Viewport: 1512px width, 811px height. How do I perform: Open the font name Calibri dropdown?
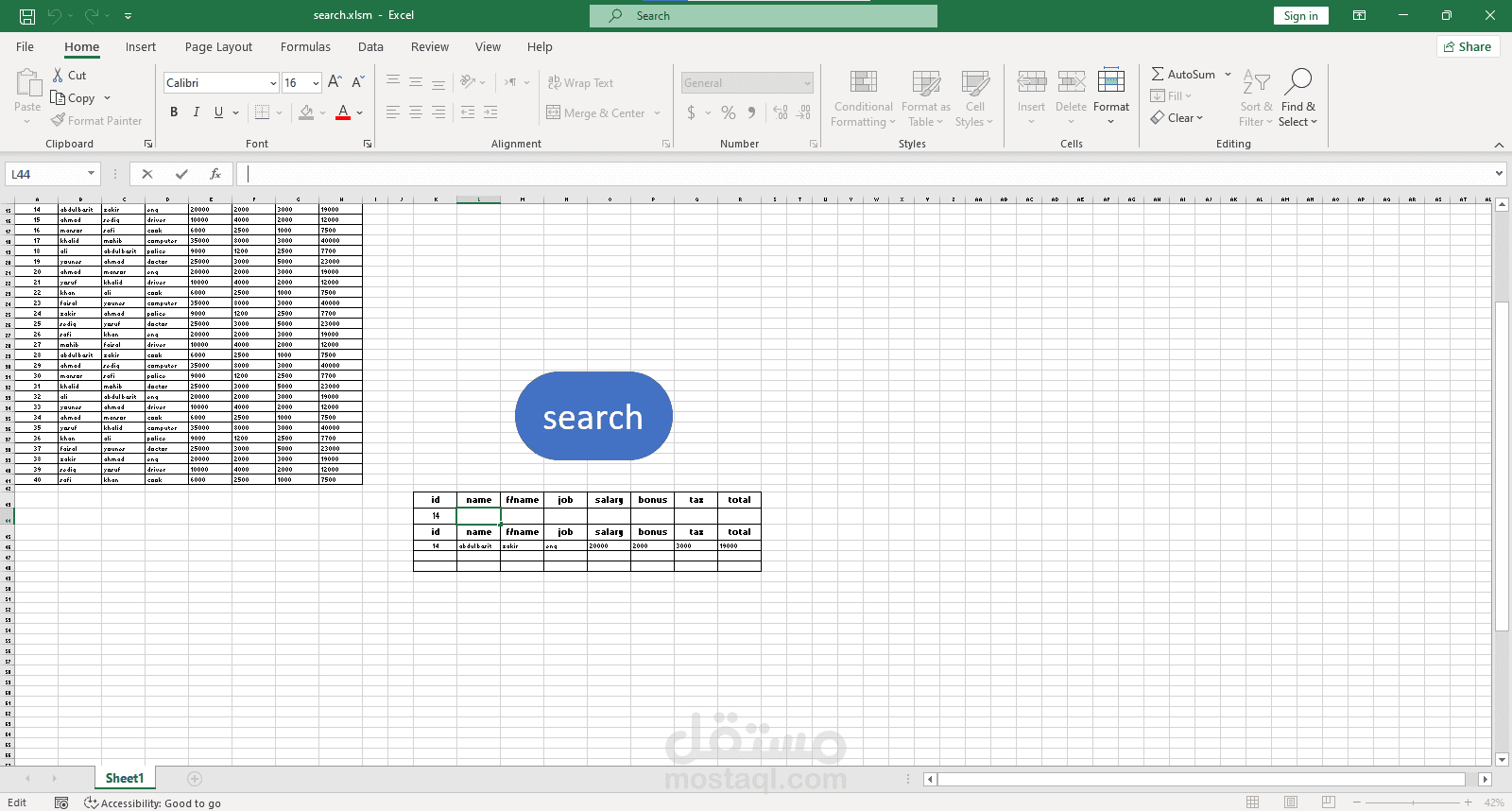[x=273, y=83]
